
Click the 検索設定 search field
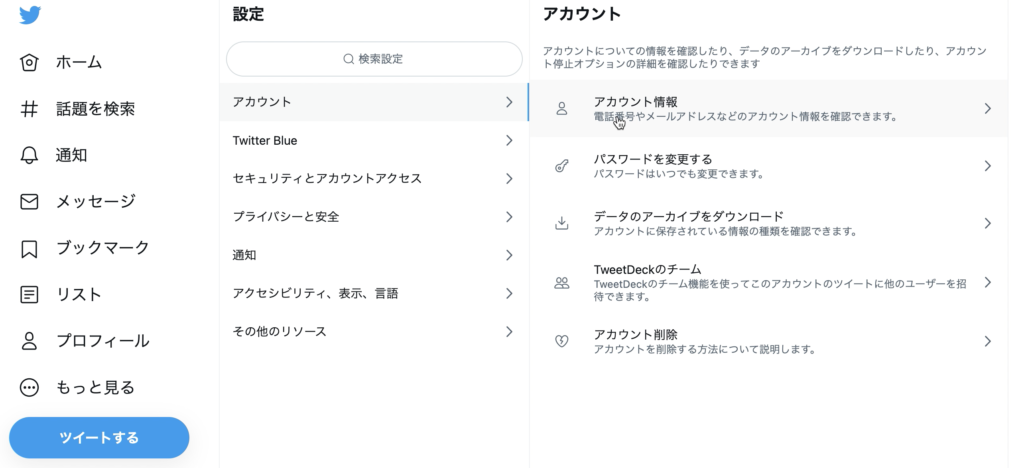[x=374, y=59]
